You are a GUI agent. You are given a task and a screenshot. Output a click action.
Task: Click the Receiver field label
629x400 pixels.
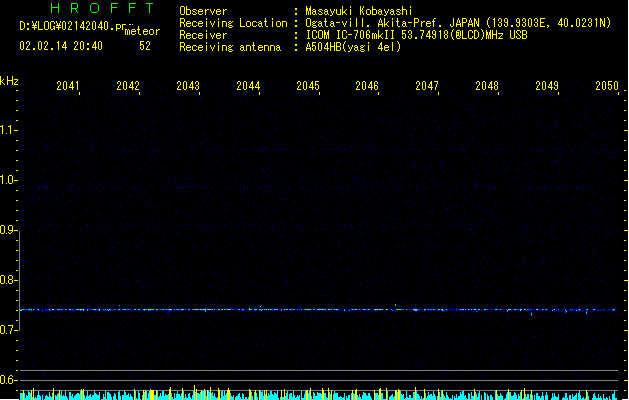tap(203, 35)
